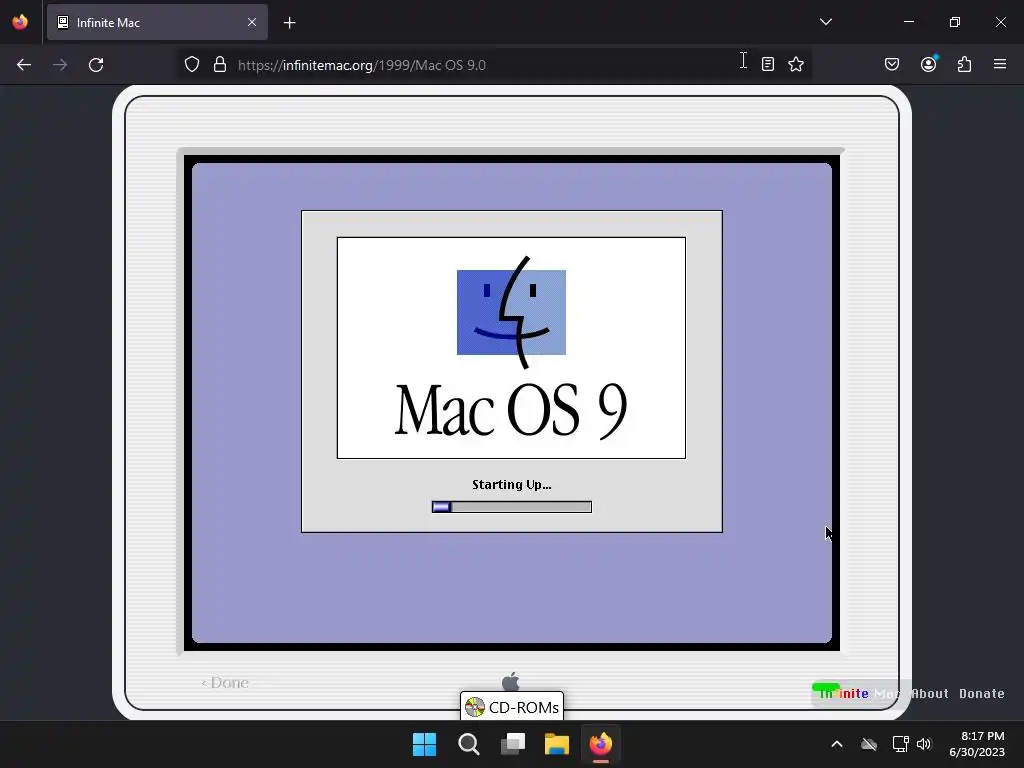Viewport: 1024px width, 768px height.
Task: Open the CD-ROMs button
Action: 512,707
